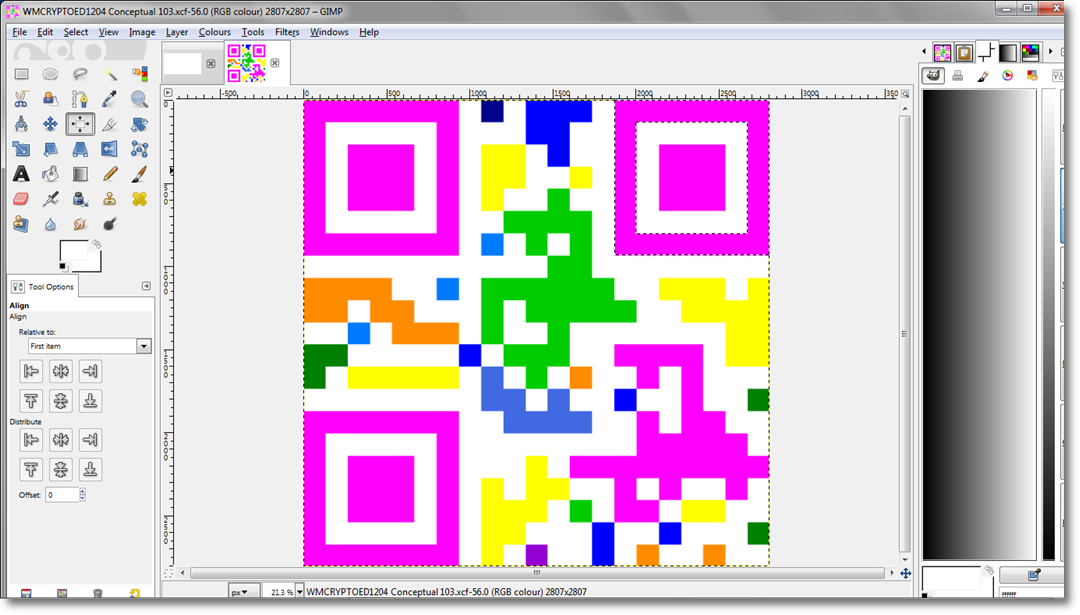Choose the Move tool
Viewport: 1080px width, 615px height.
click(50, 124)
